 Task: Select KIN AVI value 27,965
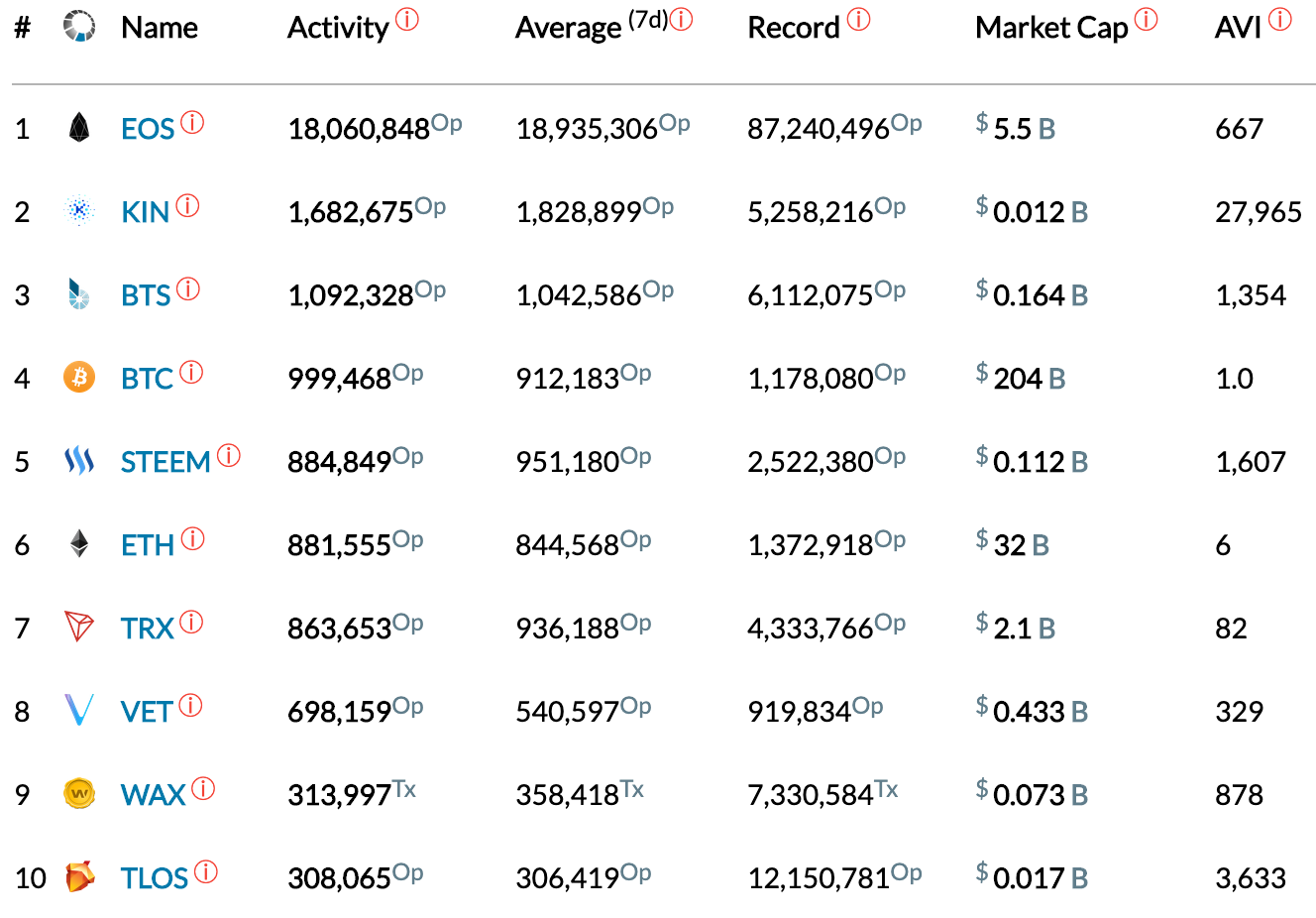(1259, 212)
